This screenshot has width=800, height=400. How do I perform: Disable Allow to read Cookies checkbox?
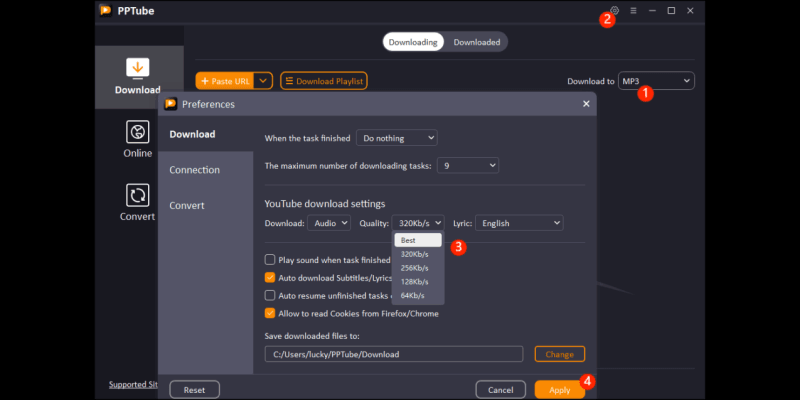point(270,314)
